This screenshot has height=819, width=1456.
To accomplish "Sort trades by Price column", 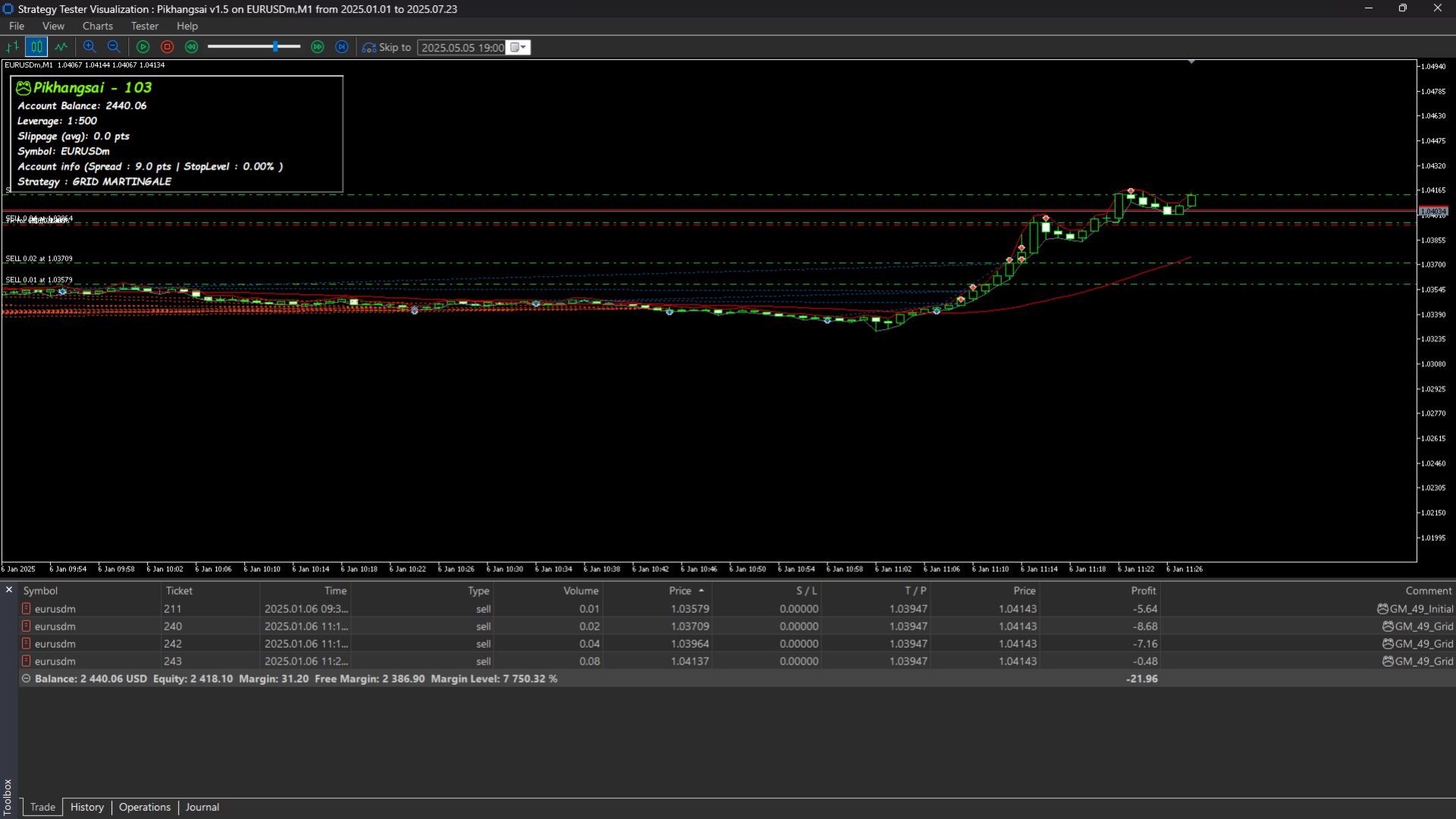I will point(686,591).
